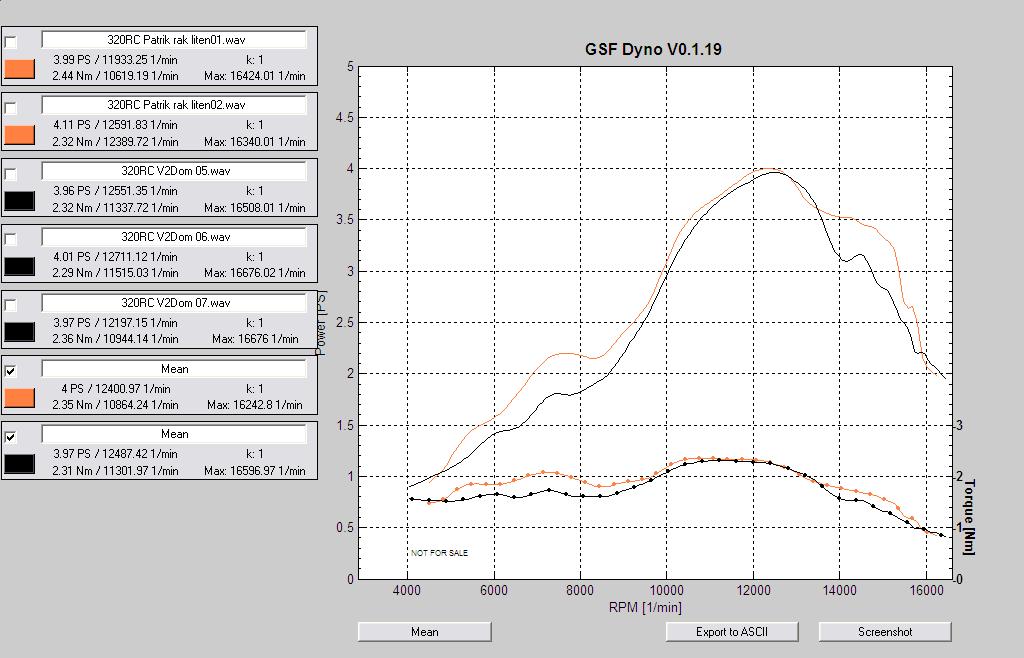This screenshot has height=658, width=1024.
Task: Click the 320RC V2Dom 06.wav name field
Action: 174,237
